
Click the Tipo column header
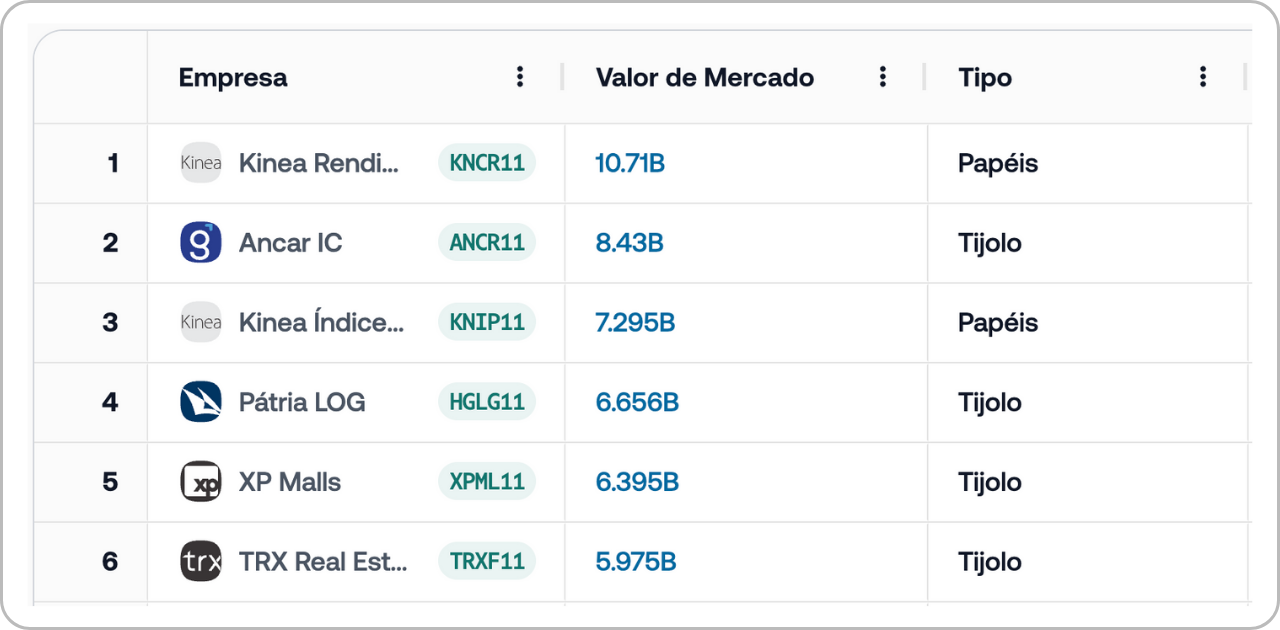click(984, 77)
